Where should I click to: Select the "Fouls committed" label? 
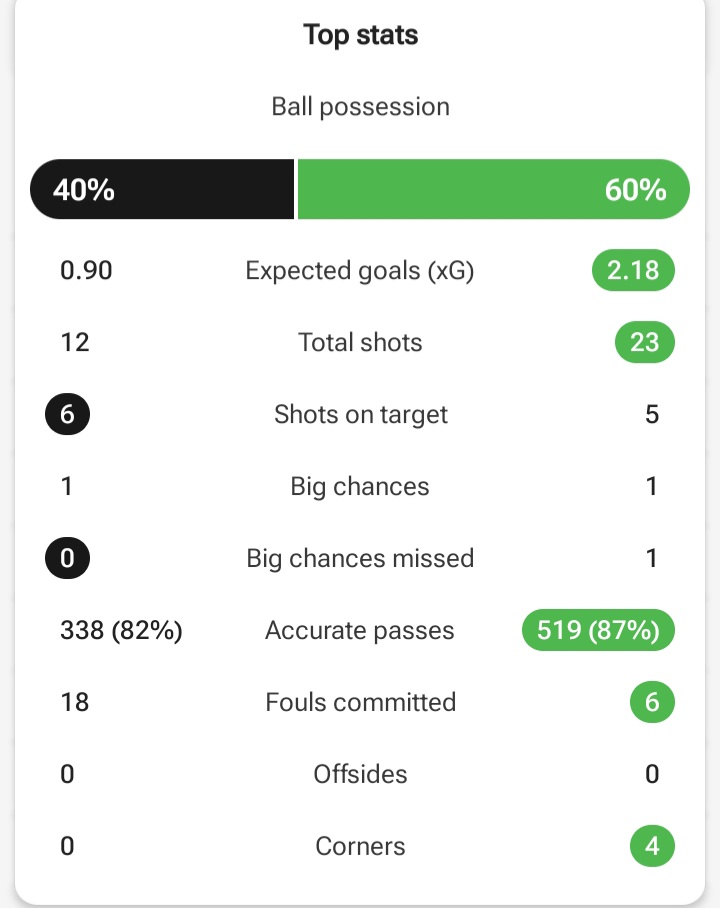coord(360,703)
